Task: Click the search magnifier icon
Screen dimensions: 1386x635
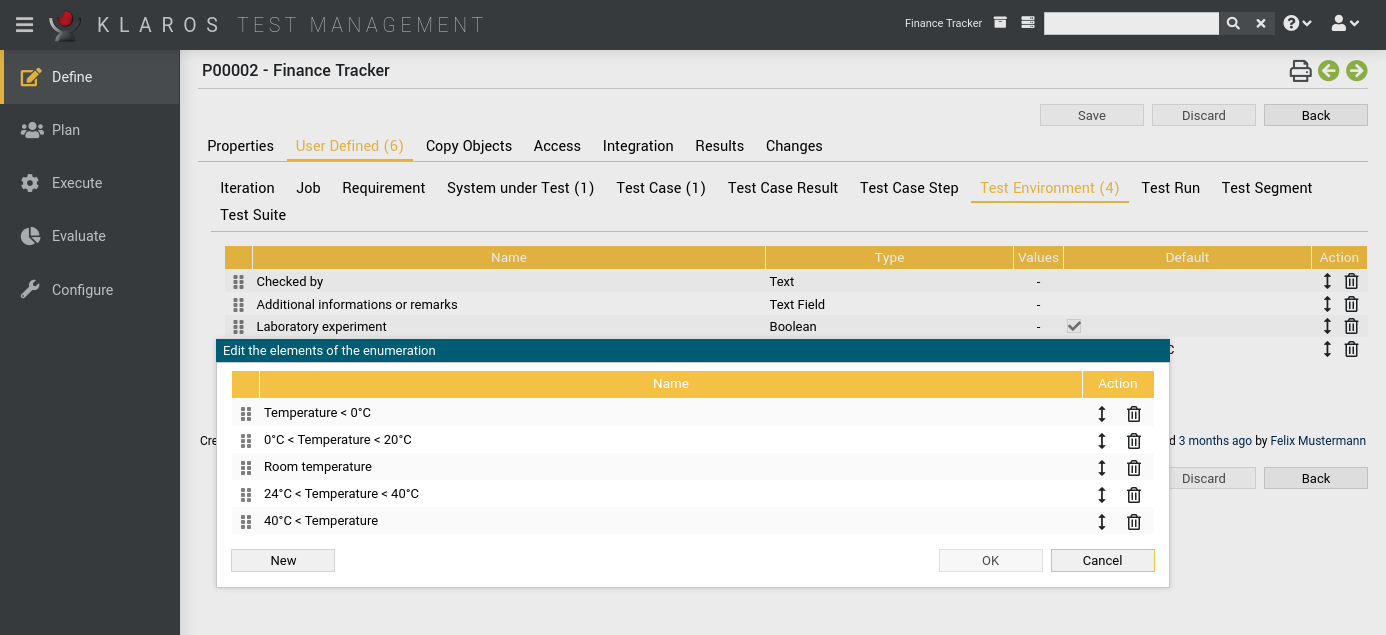Action: [1234, 22]
